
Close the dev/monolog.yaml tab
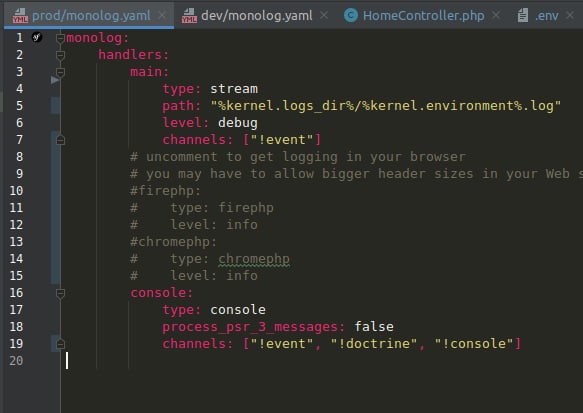pos(324,15)
